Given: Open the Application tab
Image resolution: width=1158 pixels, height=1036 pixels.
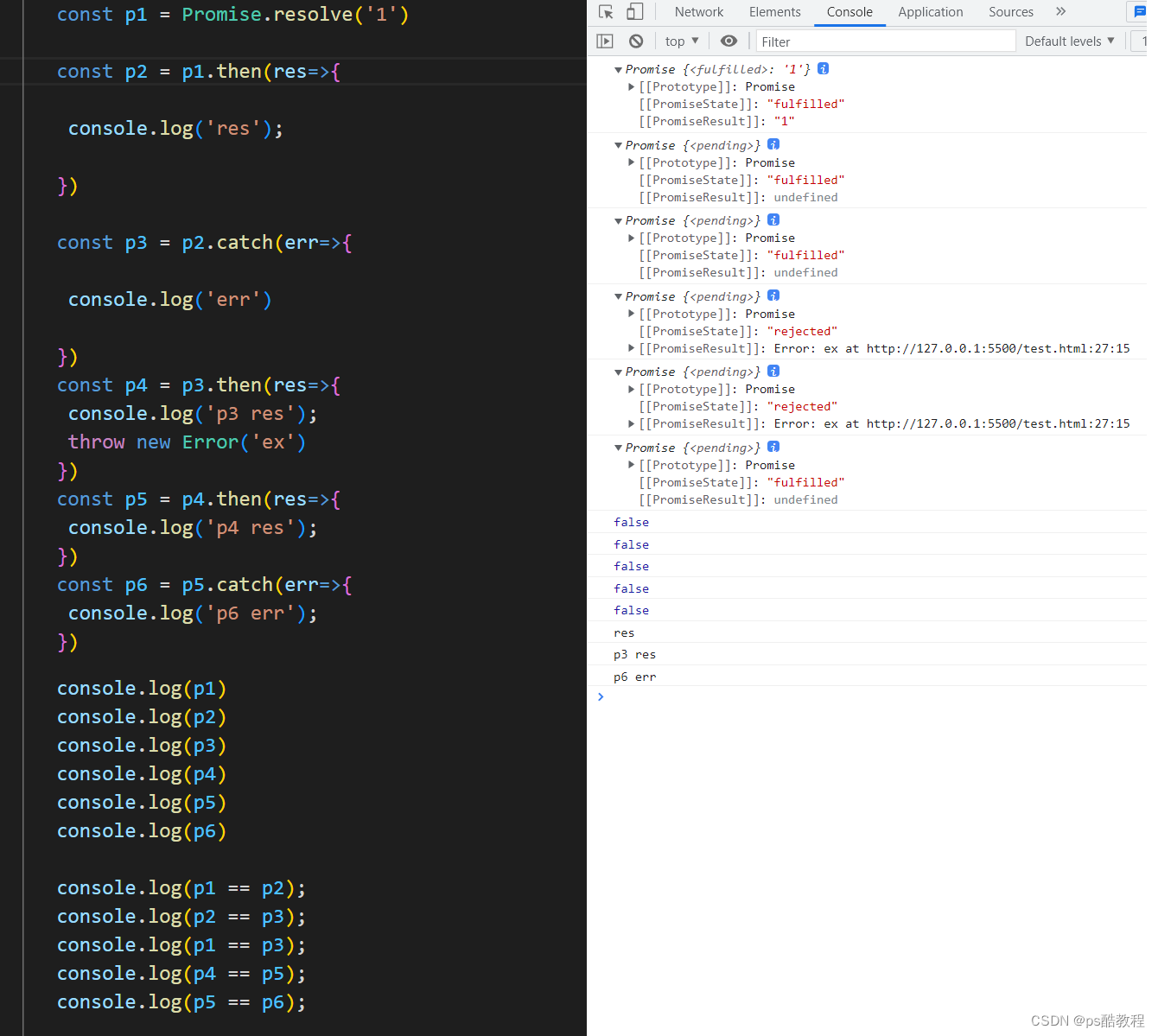Looking at the screenshot, I should 931,12.
